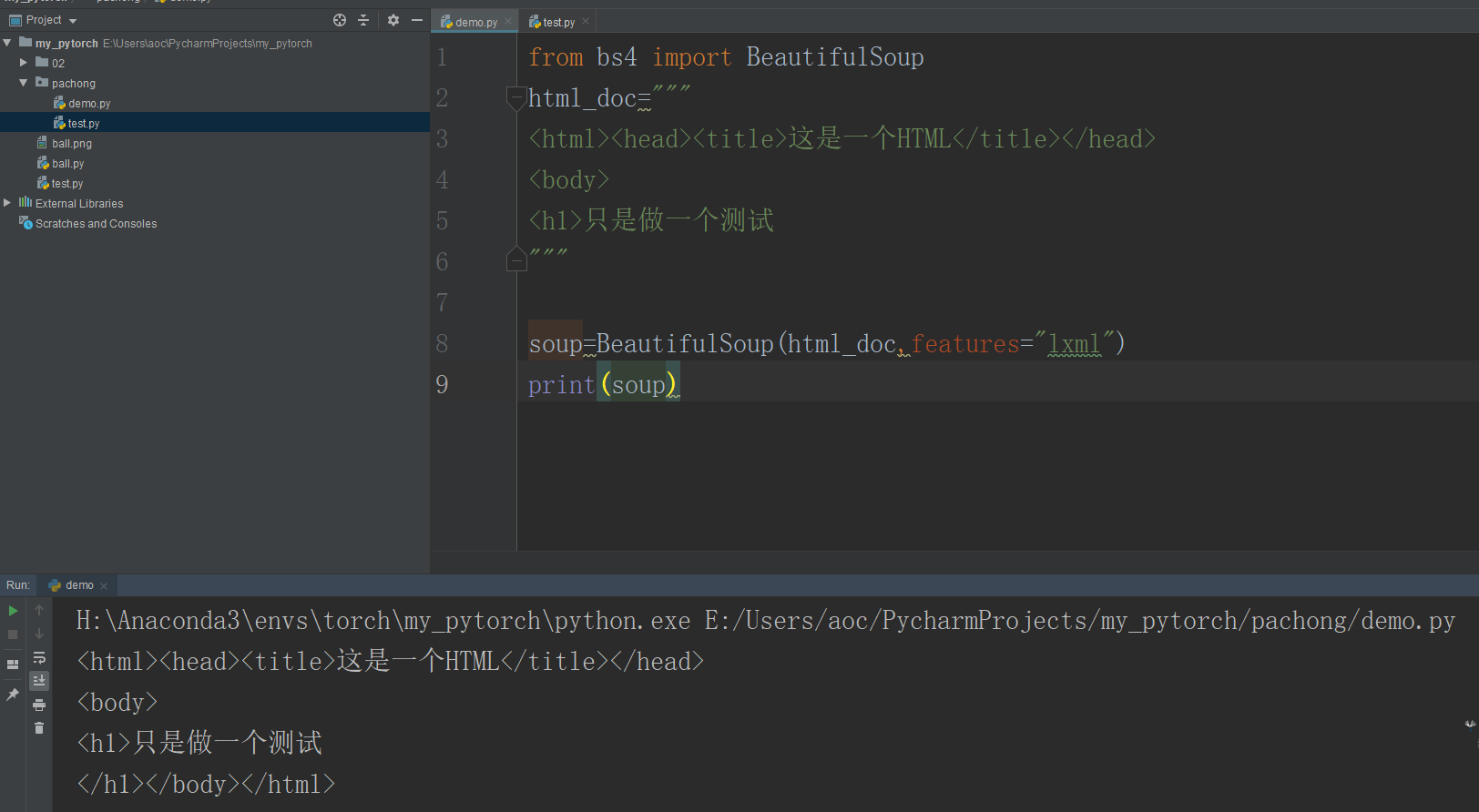Open Project panel settings gear
This screenshot has height=812, width=1479.
[393, 20]
